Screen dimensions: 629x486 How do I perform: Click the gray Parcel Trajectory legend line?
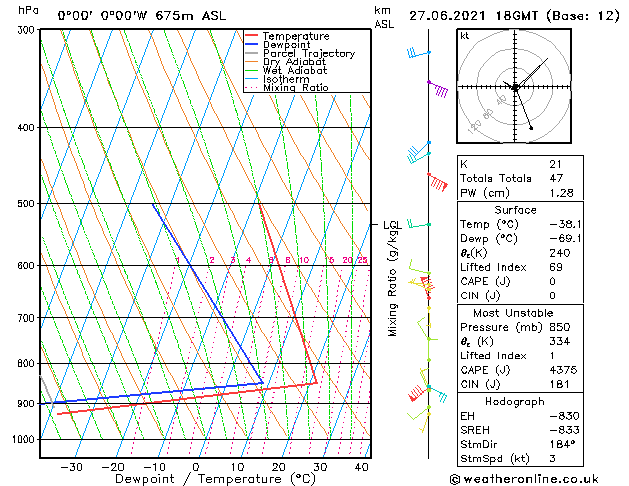[252, 53]
